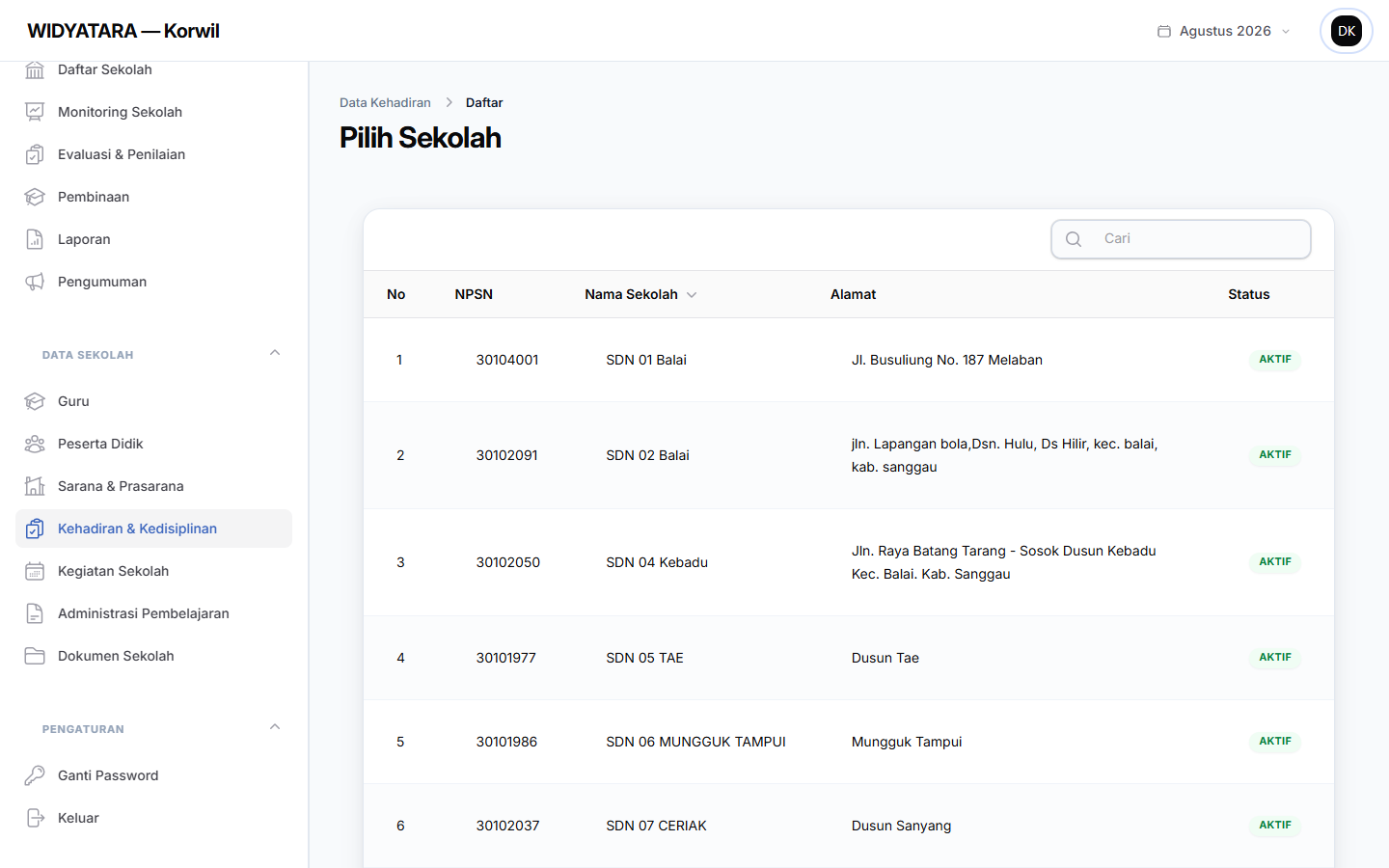Click AKTIF badge for SDN 07 CERIAK
Screen dimensions: 1389x868
tap(1275, 826)
